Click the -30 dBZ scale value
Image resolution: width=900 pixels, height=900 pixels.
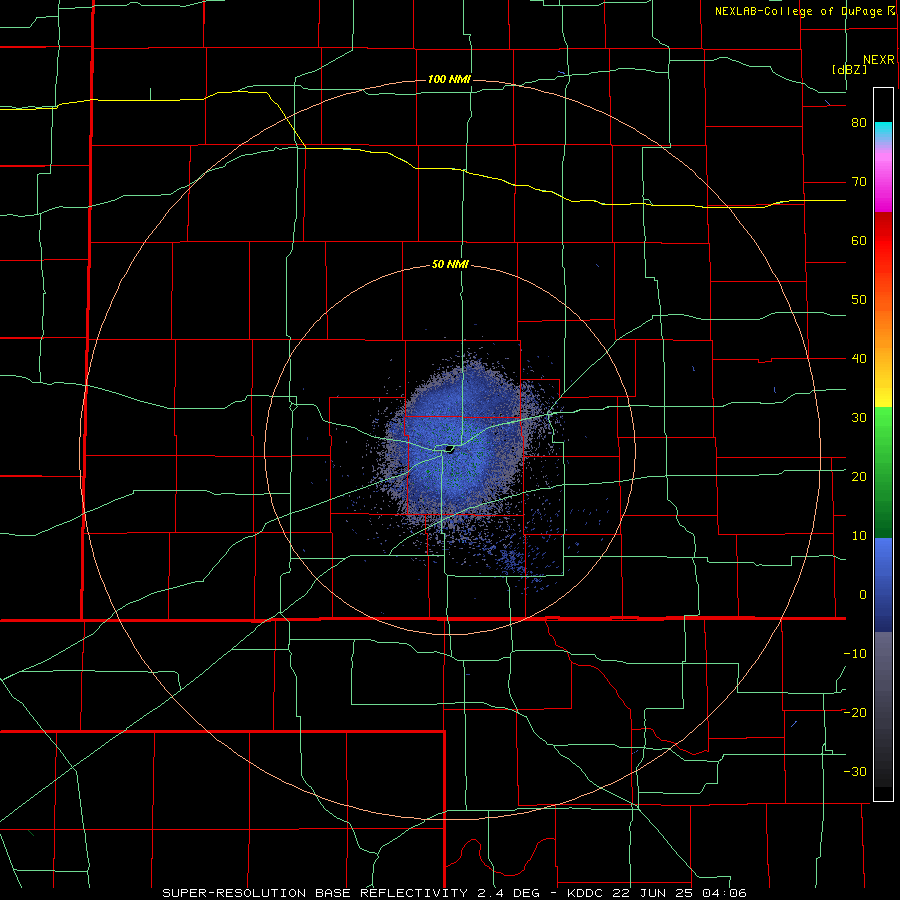855,771
